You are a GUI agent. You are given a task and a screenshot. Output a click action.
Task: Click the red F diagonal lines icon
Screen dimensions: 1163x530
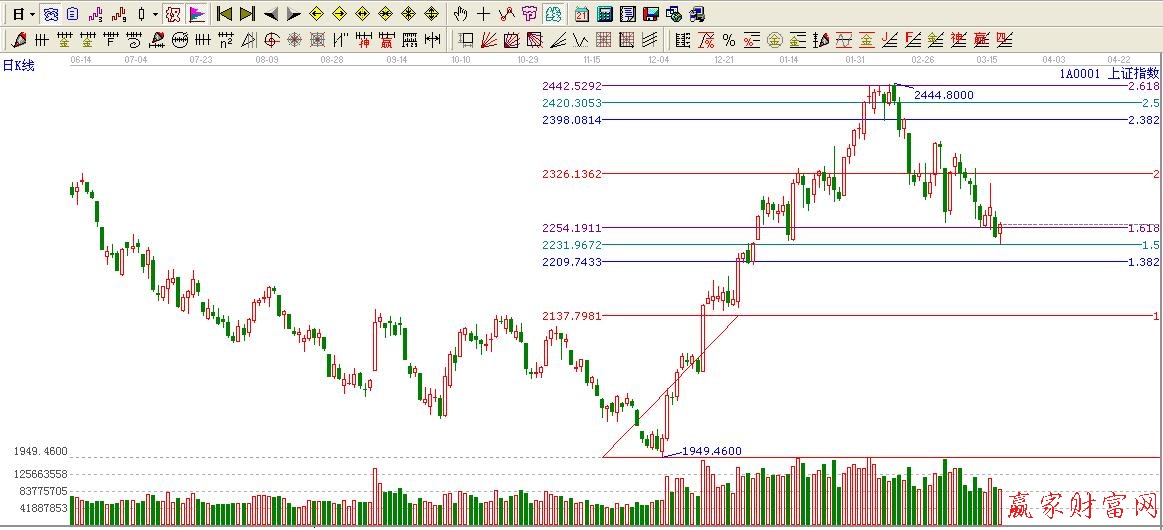(x=912, y=39)
